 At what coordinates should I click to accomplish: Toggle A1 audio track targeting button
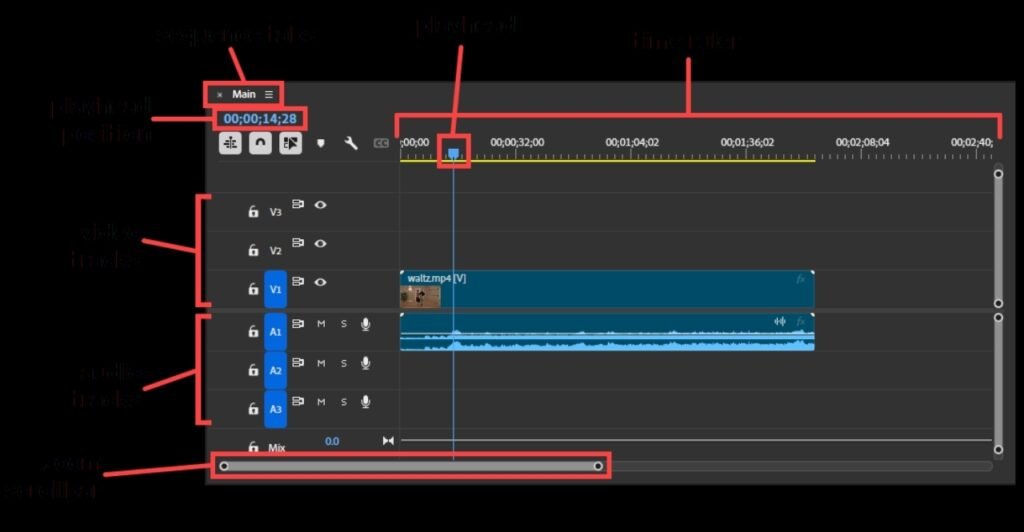tap(276, 330)
